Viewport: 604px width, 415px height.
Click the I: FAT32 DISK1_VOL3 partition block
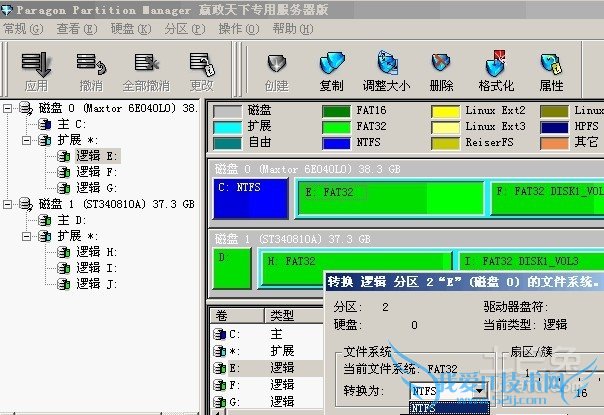coord(532,261)
